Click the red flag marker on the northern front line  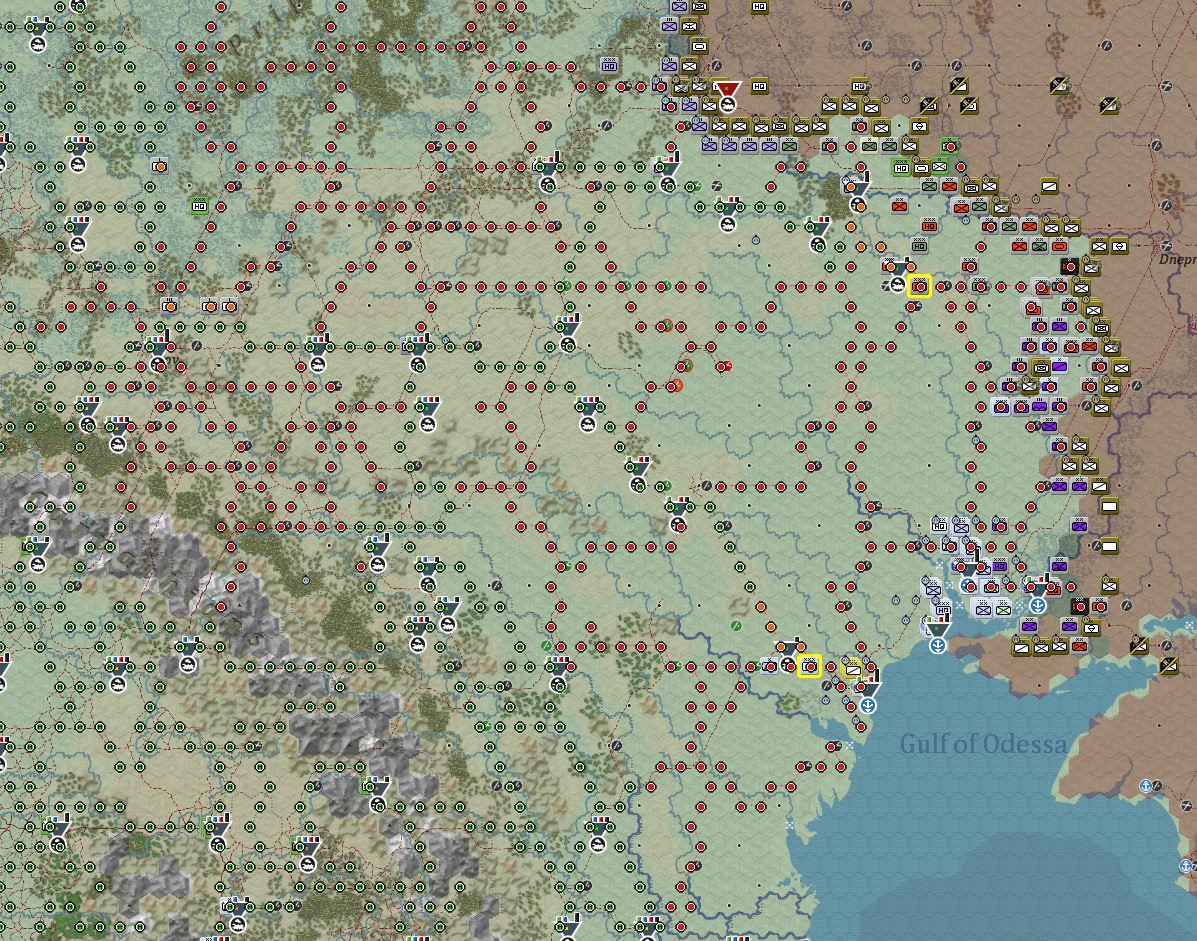(x=728, y=90)
